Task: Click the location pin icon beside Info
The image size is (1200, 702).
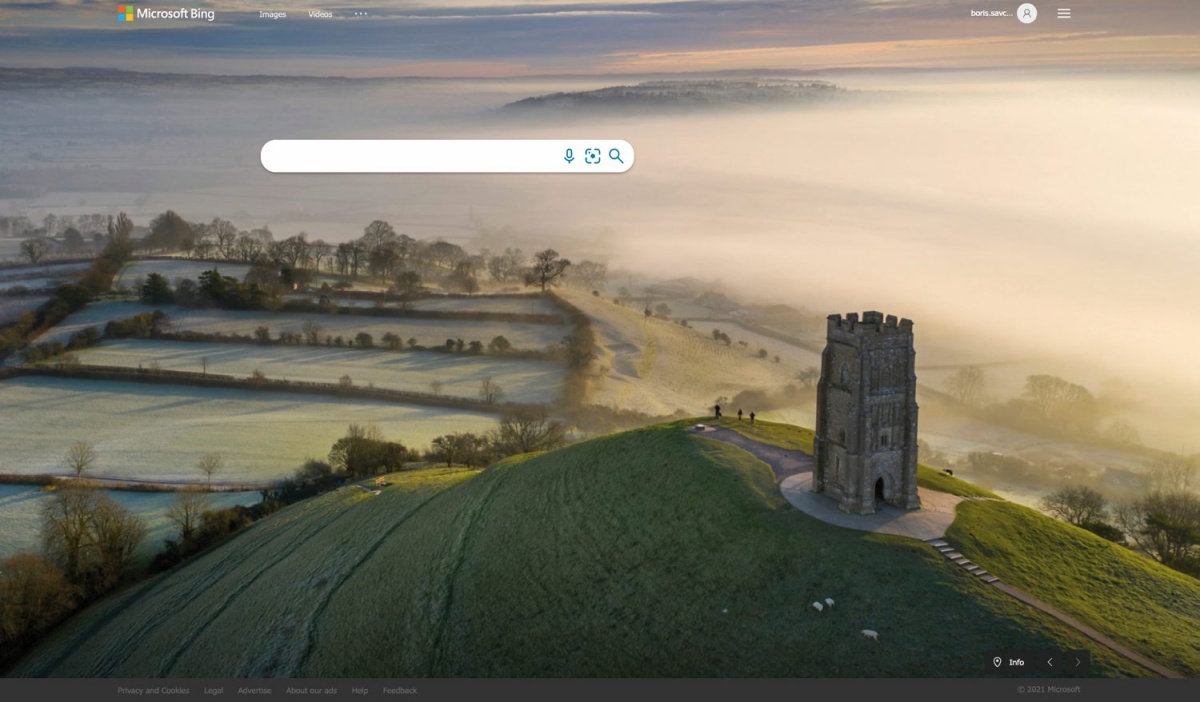Action: point(997,662)
